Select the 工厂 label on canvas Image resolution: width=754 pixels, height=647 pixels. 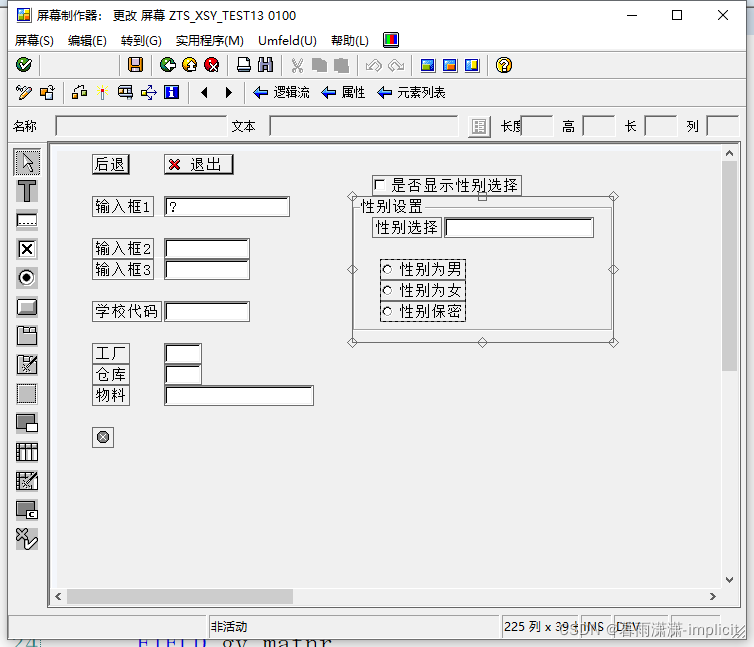111,354
